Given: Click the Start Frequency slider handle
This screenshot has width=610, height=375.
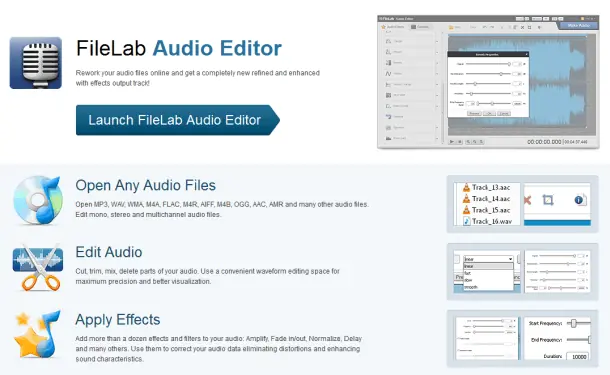Looking at the screenshot, I should pos(573,323).
